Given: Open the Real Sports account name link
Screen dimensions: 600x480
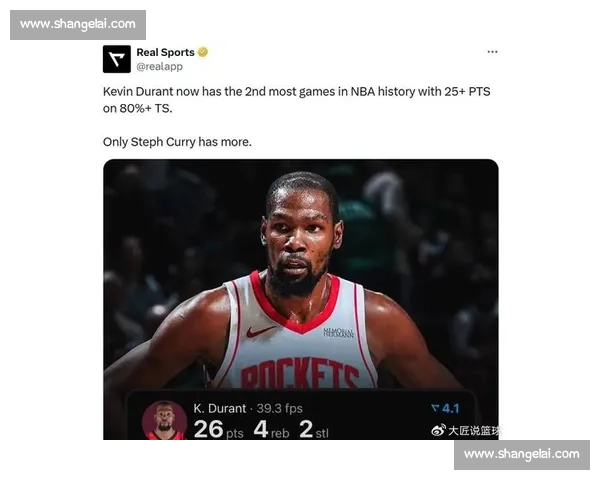Looking at the screenshot, I should point(165,52).
